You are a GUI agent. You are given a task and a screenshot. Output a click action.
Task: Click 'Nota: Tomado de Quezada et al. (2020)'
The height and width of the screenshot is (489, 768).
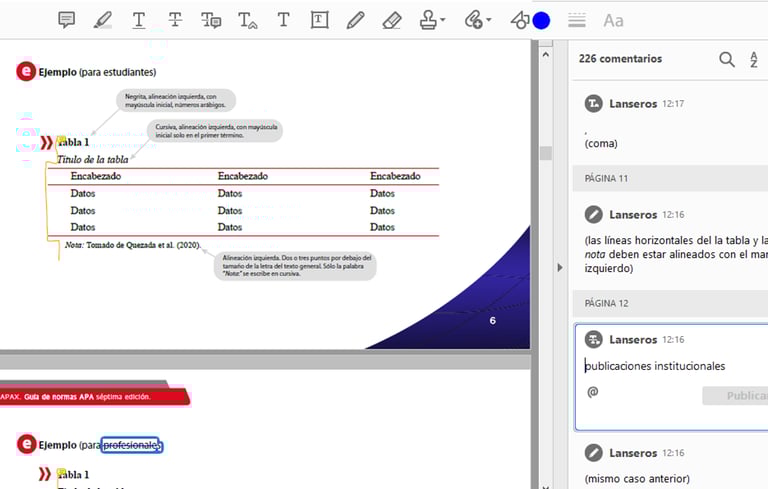pyautogui.click(x=132, y=245)
